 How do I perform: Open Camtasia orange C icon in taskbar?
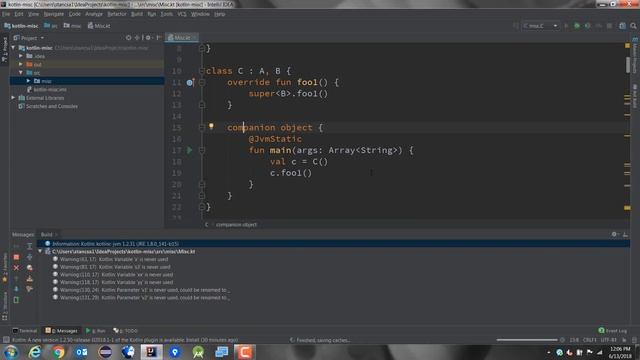tap(244, 352)
